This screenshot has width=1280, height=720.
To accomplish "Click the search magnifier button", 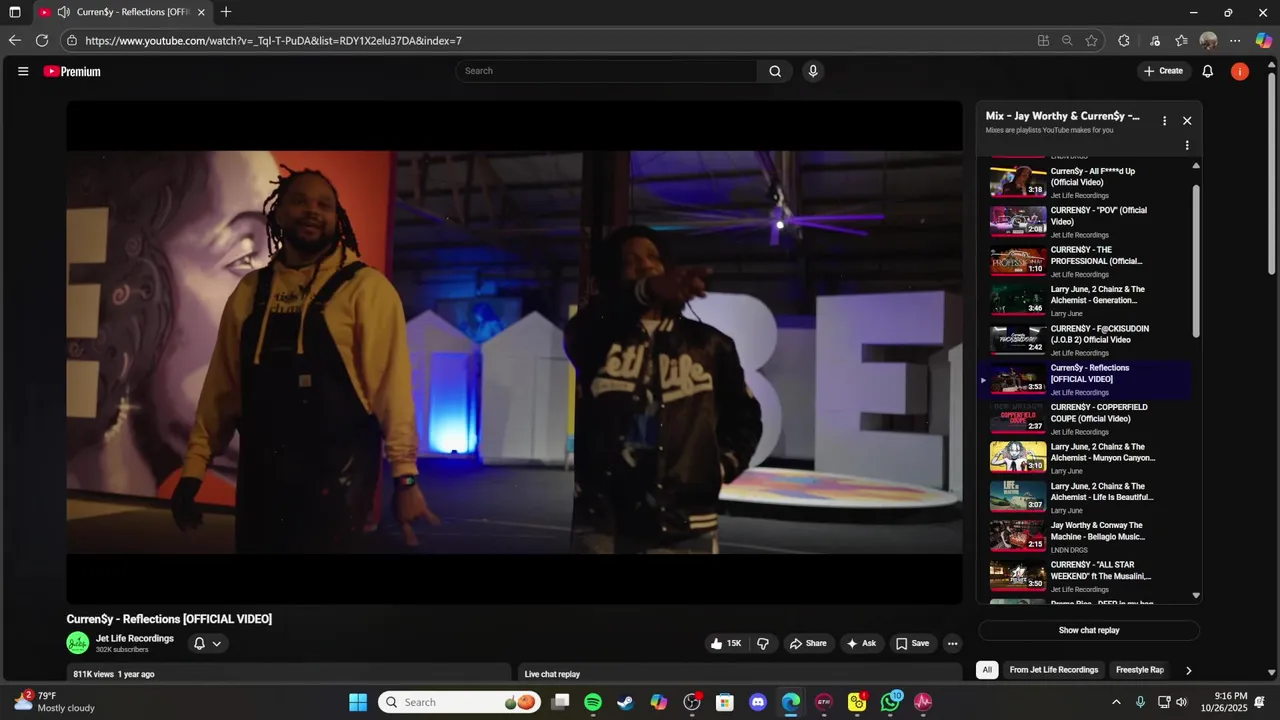I will [775, 71].
